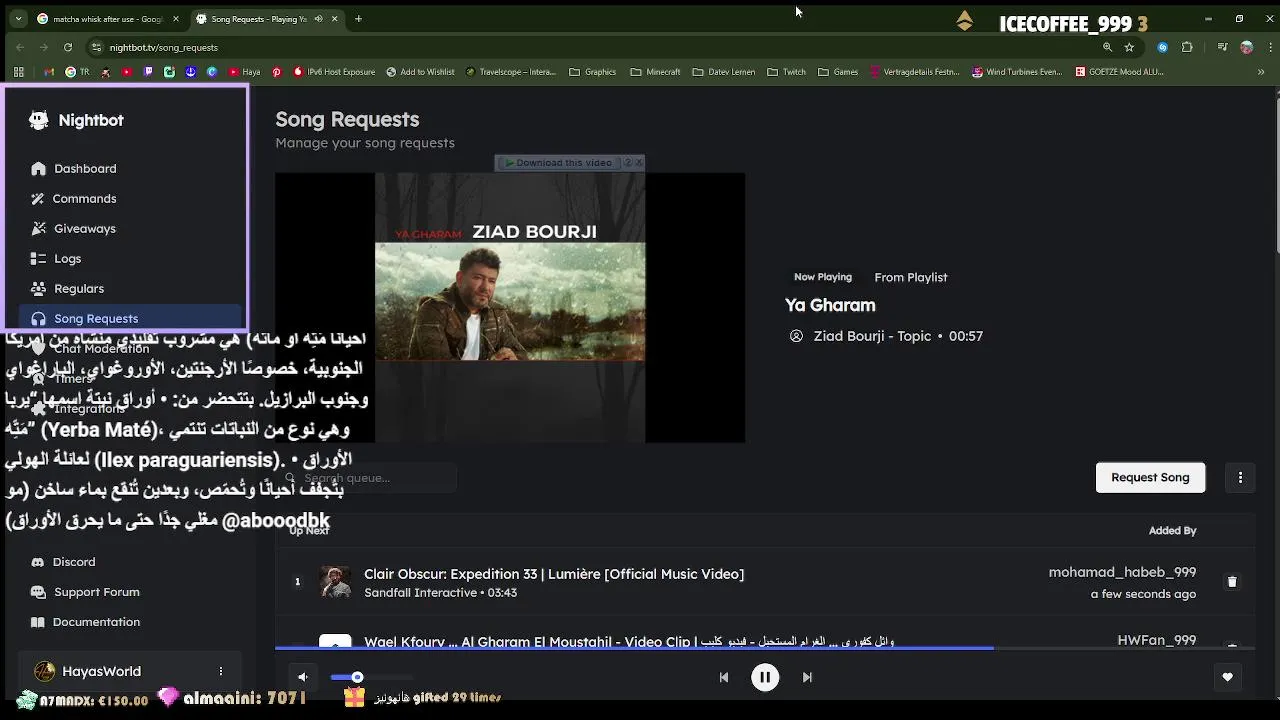This screenshot has width=1280, height=720.
Task: Mute the Song Requests tab audio
Action: [319, 19]
